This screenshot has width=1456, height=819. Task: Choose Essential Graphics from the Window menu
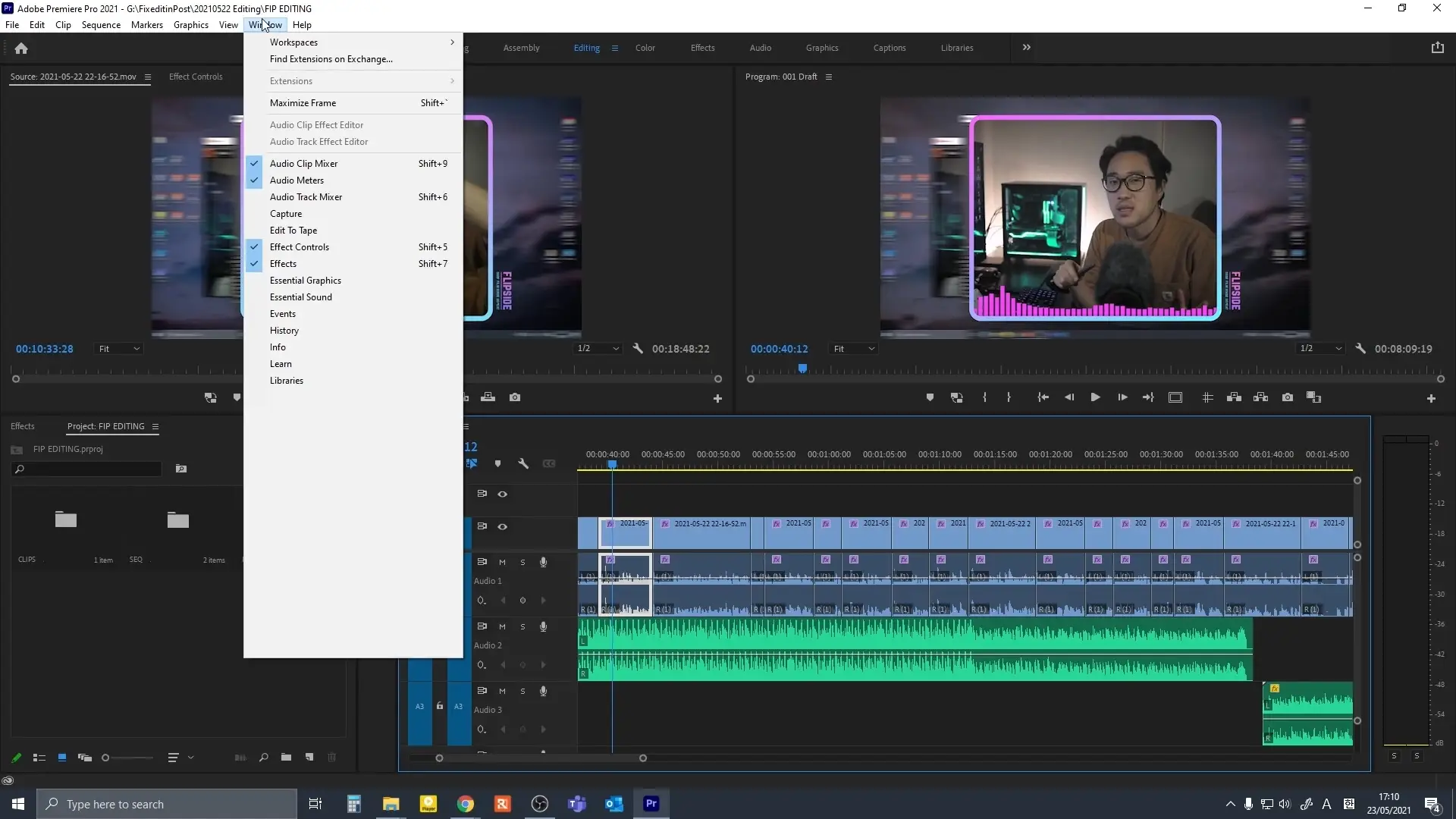[353, 281]
